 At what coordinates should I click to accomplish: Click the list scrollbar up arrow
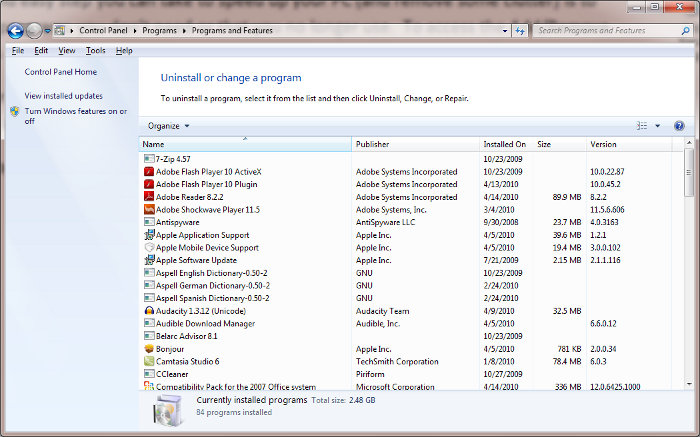pos(689,143)
